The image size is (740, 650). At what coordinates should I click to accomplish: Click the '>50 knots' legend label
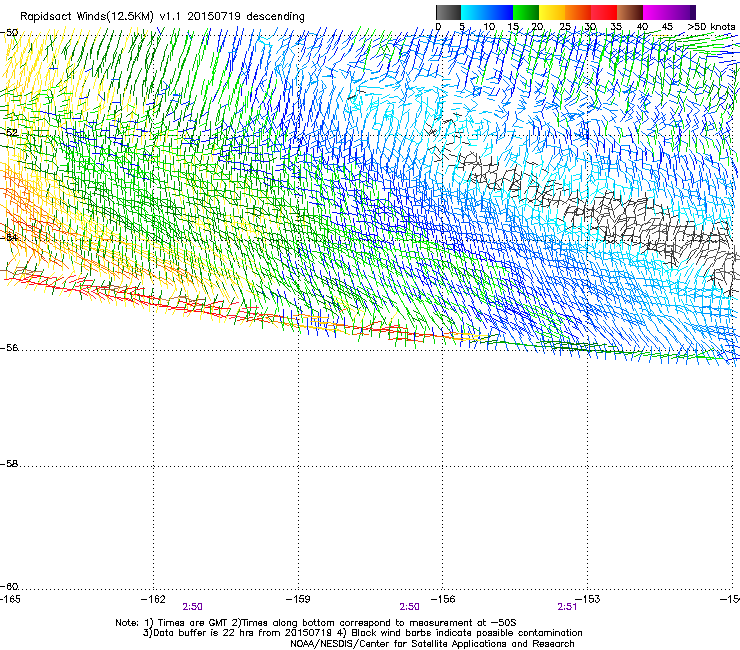711,26
